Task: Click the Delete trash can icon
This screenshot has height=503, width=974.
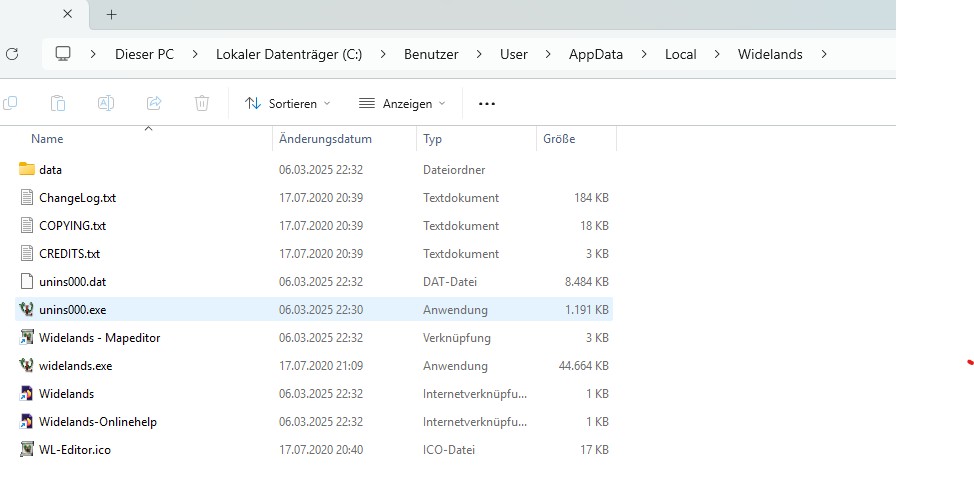Action: pyautogui.click(x=202, y=103)
